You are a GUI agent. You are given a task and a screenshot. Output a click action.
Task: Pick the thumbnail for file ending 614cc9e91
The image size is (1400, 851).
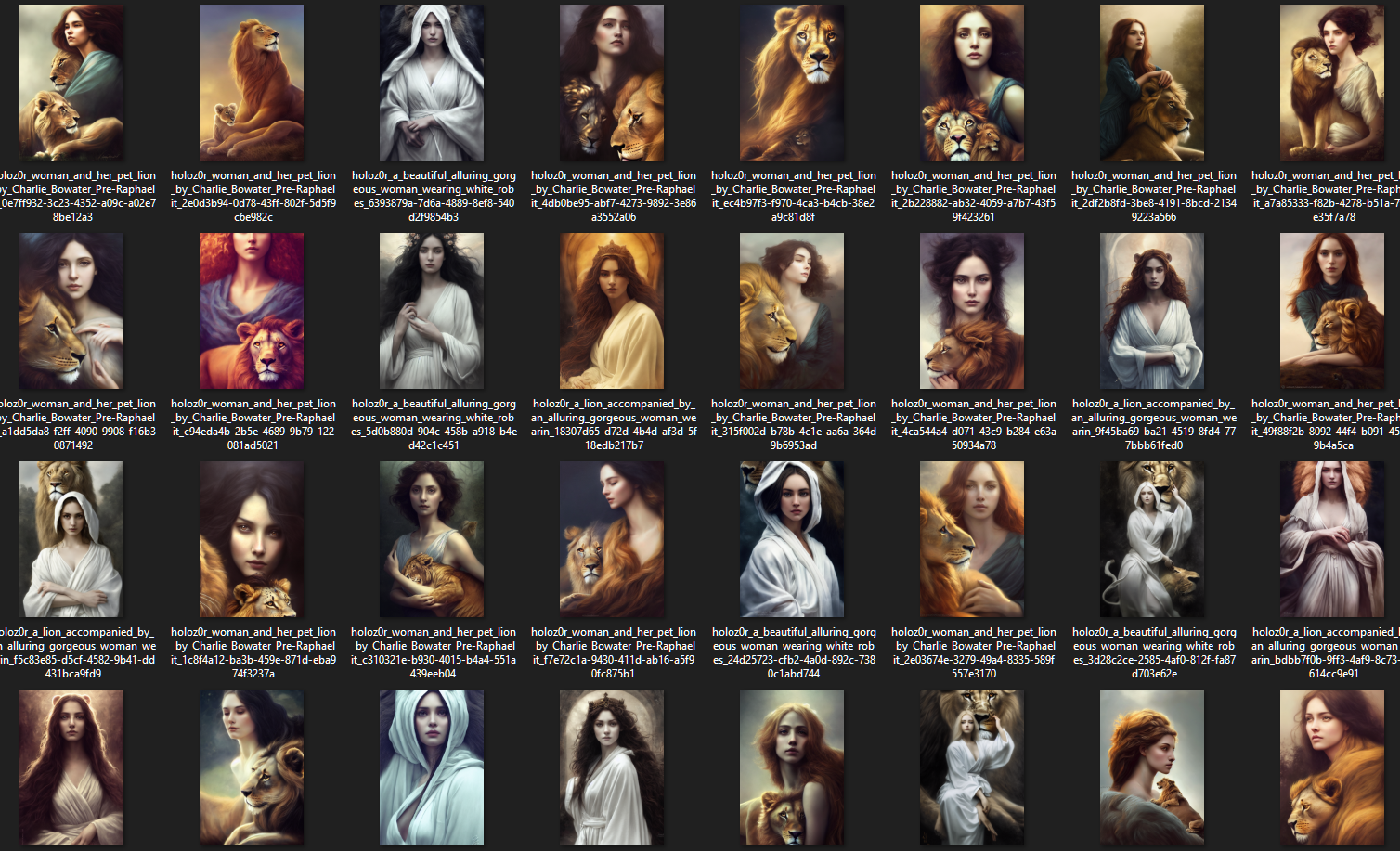[1332, 539]
